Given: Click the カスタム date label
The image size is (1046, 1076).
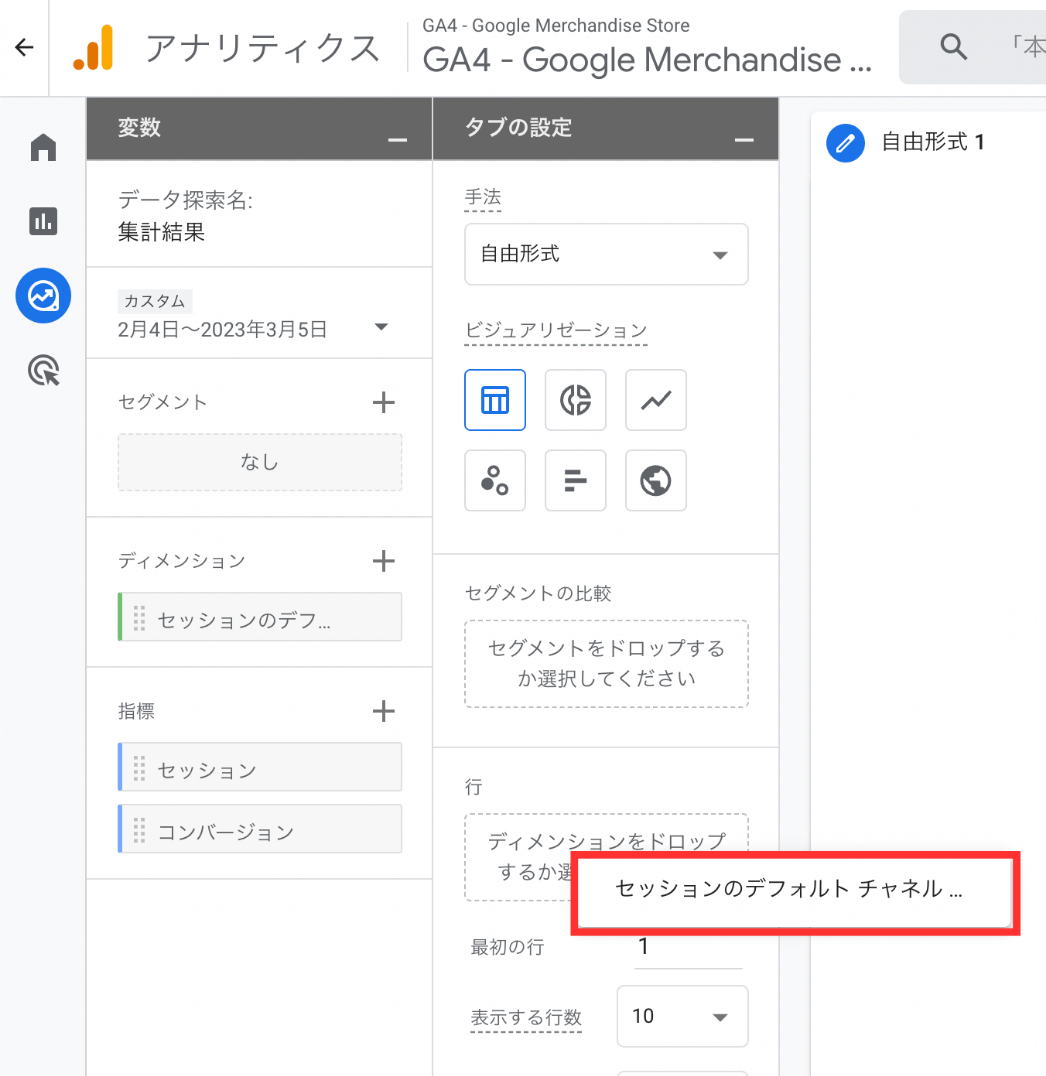Looking at the screenshot, I should (154, 301).
